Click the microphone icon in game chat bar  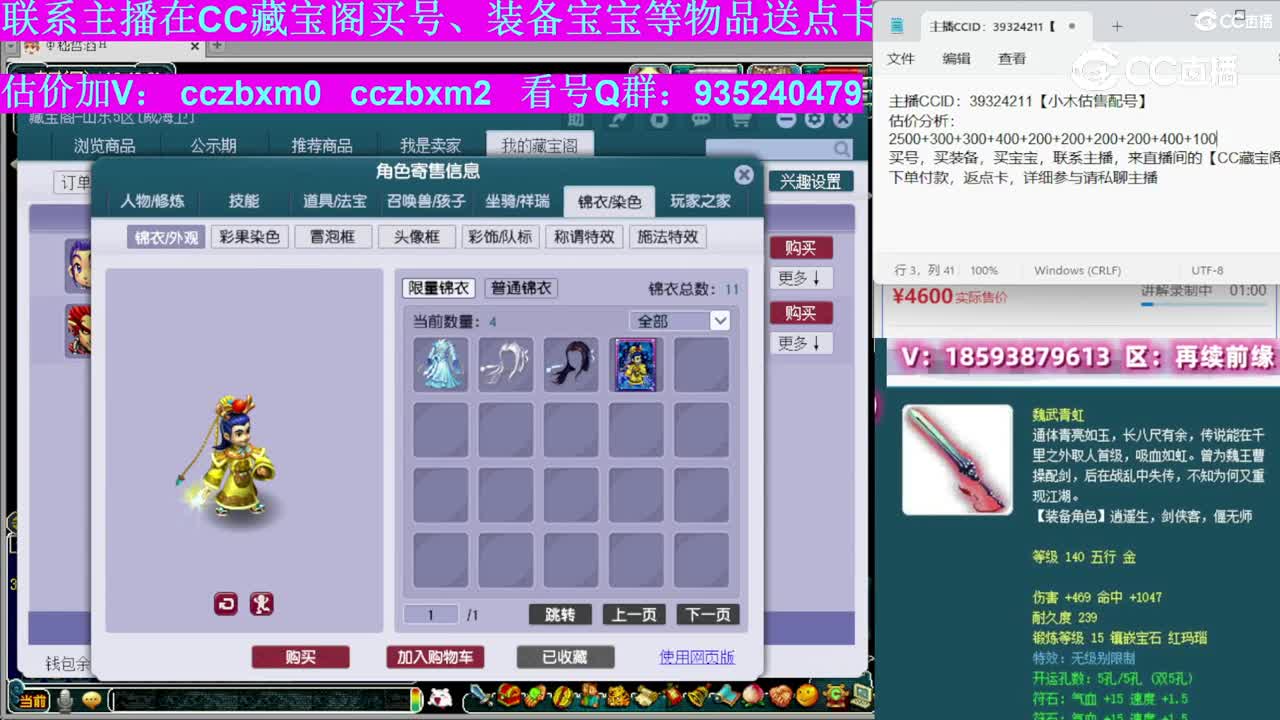tap(65, 701)
